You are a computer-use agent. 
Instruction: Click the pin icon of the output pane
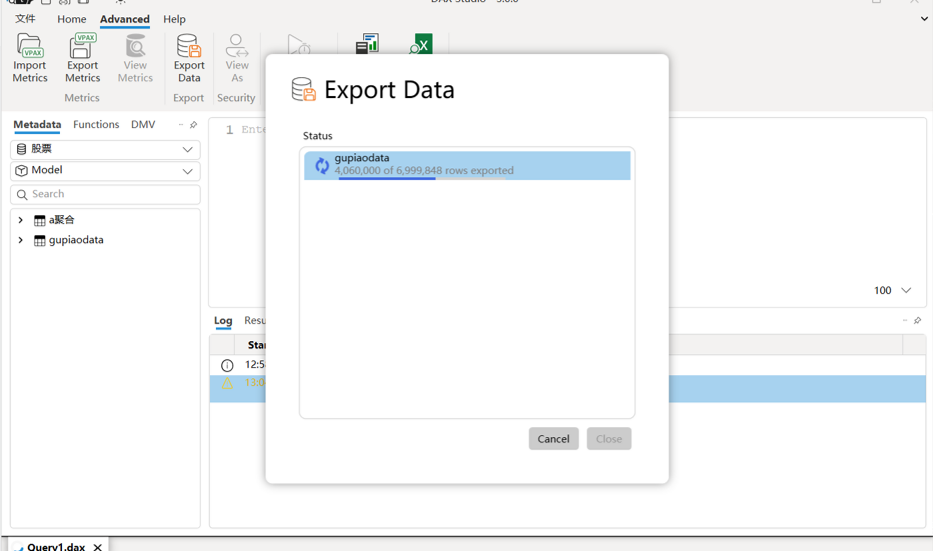point(918,321)
